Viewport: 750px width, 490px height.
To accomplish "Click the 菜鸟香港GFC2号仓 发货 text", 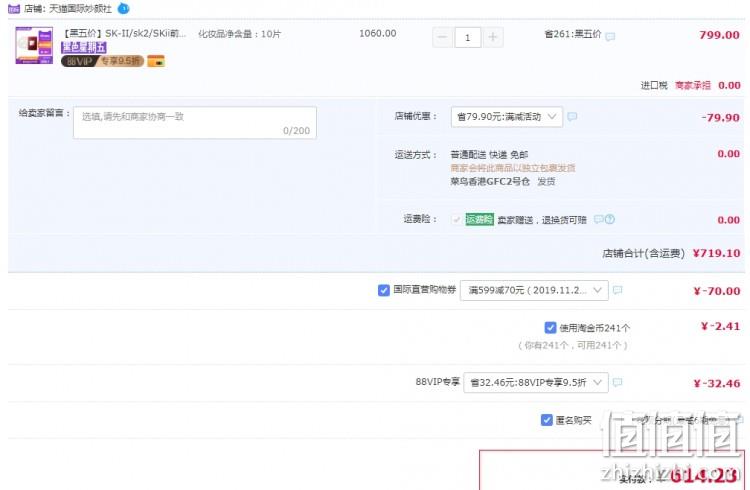I will (x=503, y=181).
